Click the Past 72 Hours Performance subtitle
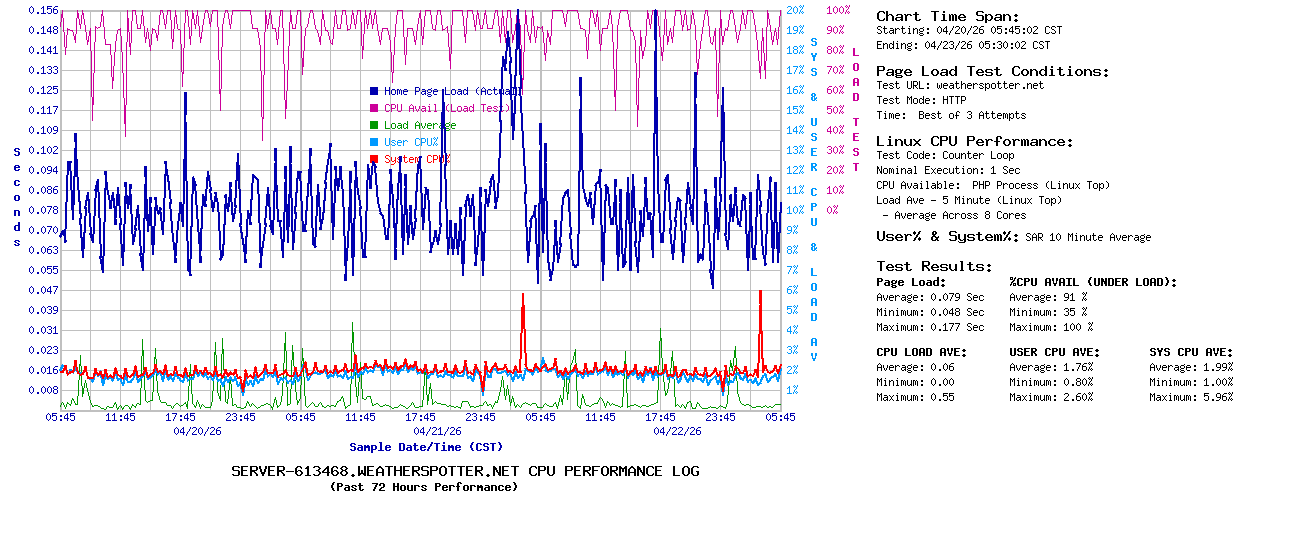 tap(424, 487)
